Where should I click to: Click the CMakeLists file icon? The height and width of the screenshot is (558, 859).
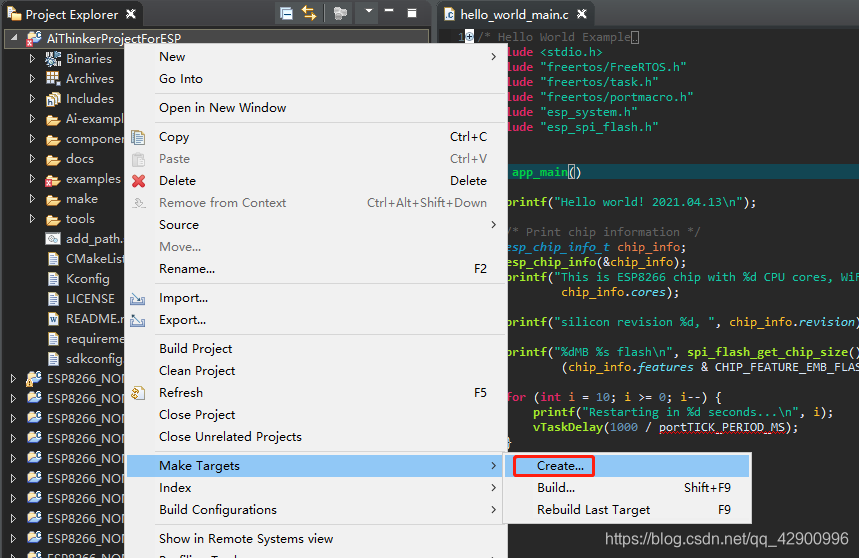coord(53,258)
